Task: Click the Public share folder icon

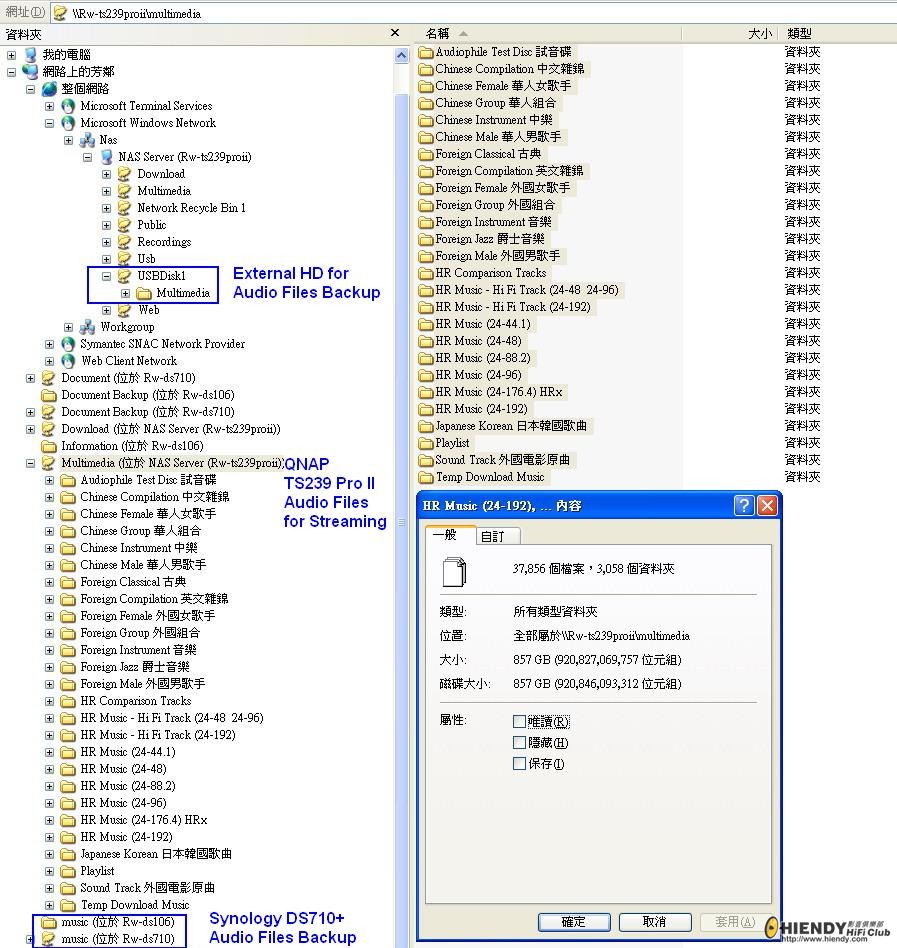Action: (125, 225)
